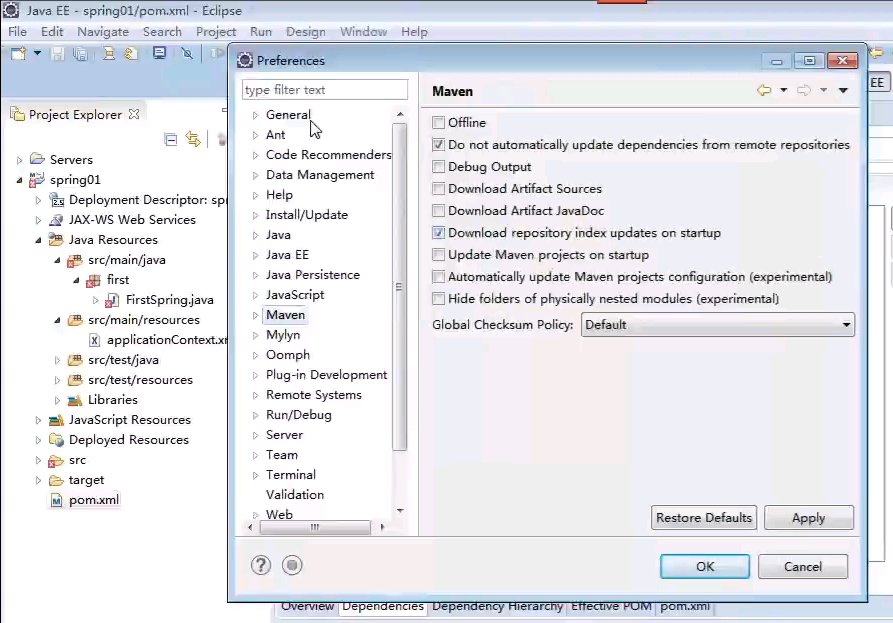Click the Save icon in Eclipse toolbar
The image size is (893, 623).
point(57,54)
